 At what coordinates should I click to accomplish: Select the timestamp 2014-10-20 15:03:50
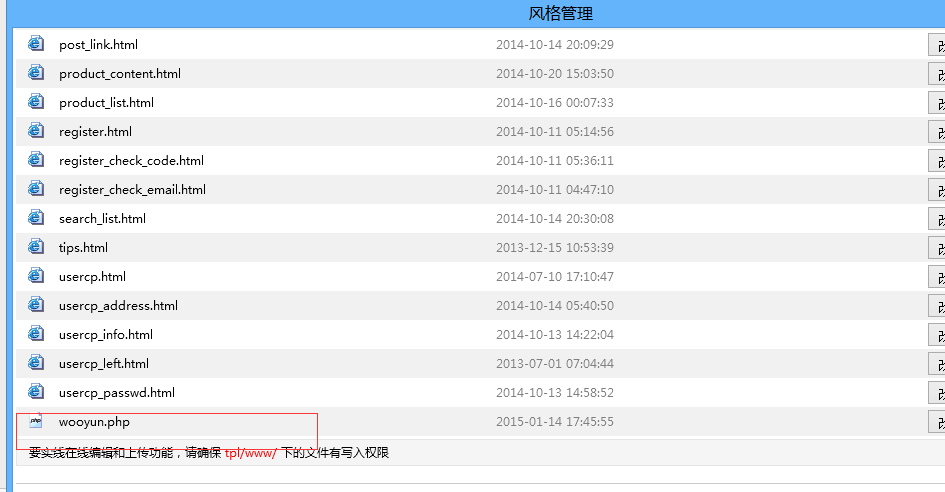coord(555,74)
